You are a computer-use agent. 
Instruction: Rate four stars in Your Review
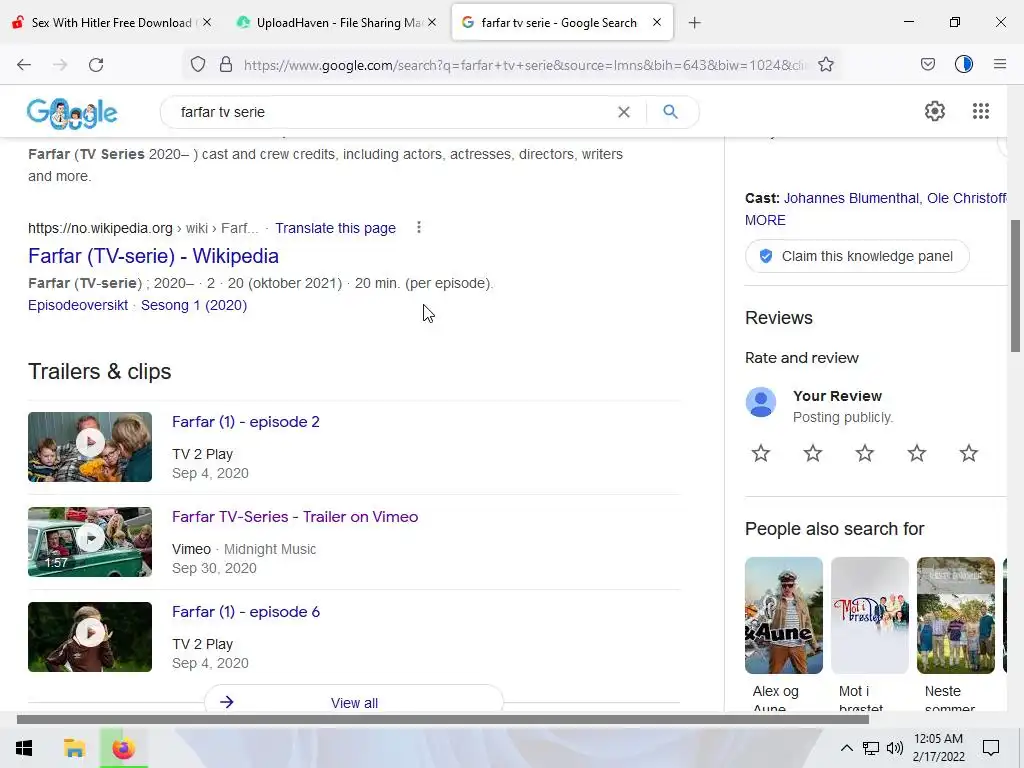[917, 453]
